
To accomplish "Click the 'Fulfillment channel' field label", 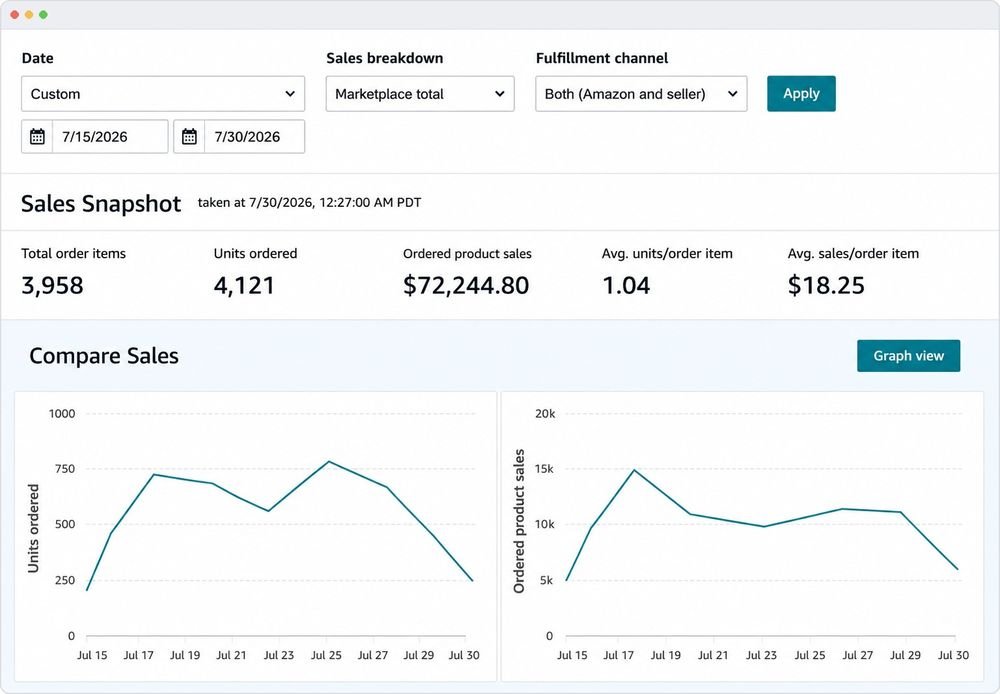I will click(602, 58).
